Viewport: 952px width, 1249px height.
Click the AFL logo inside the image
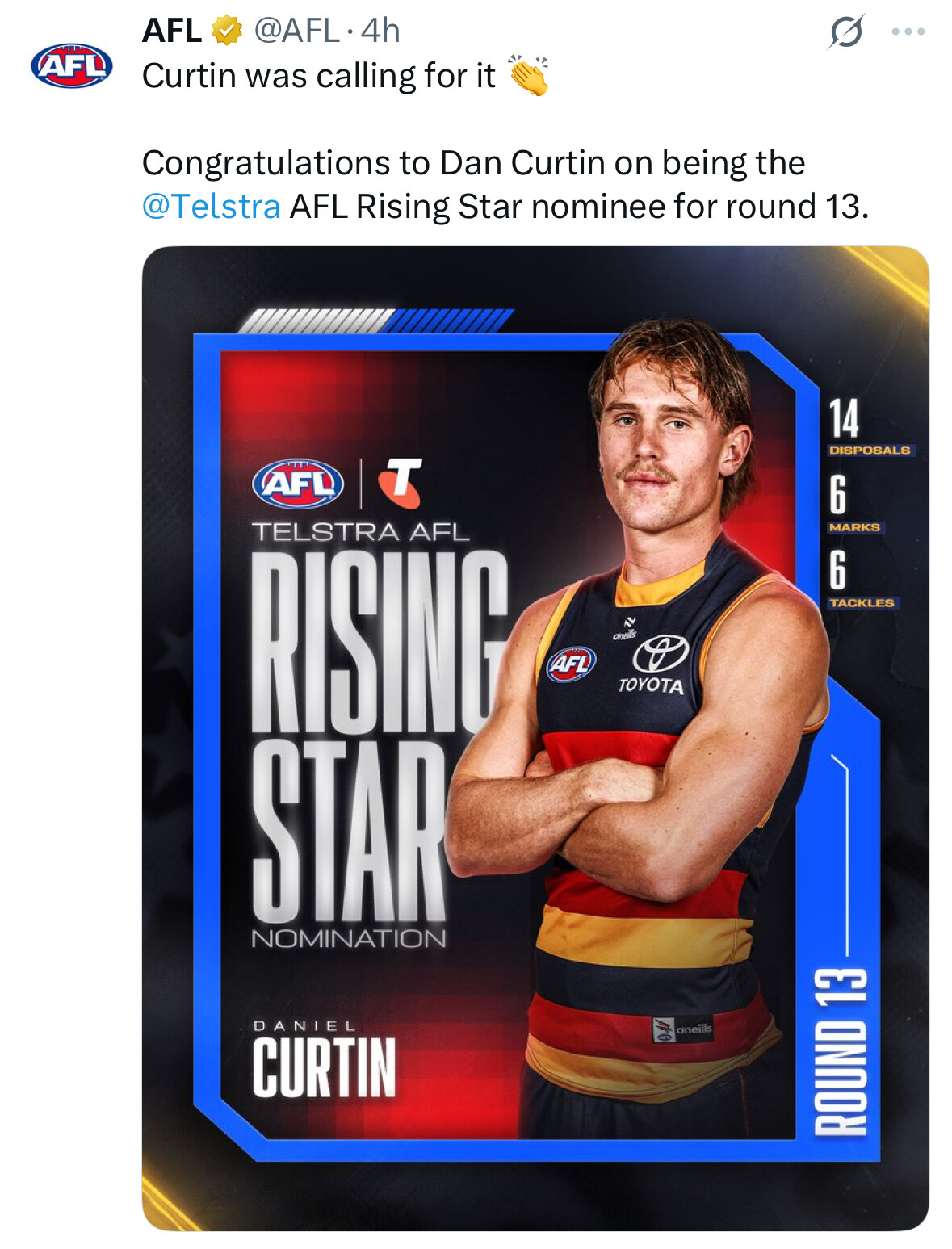(x=298, y=484)
